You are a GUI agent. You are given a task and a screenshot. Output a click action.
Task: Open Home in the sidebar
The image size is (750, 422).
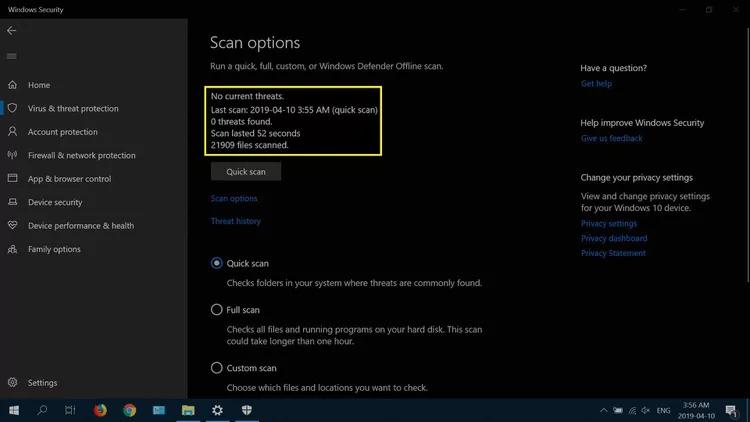pos(39,85)
